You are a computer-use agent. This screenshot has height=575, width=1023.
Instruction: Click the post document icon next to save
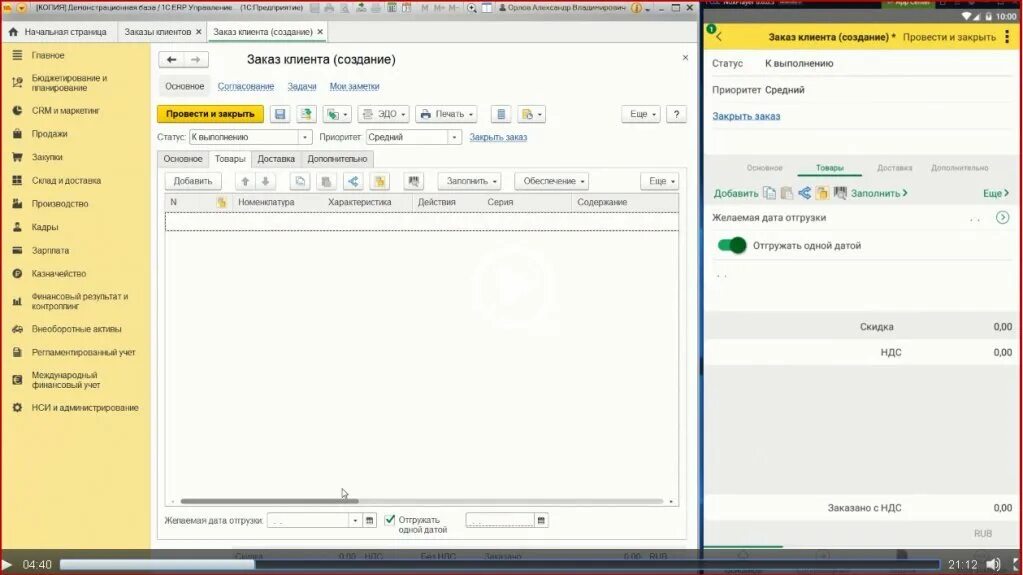(x=305, y=114)
